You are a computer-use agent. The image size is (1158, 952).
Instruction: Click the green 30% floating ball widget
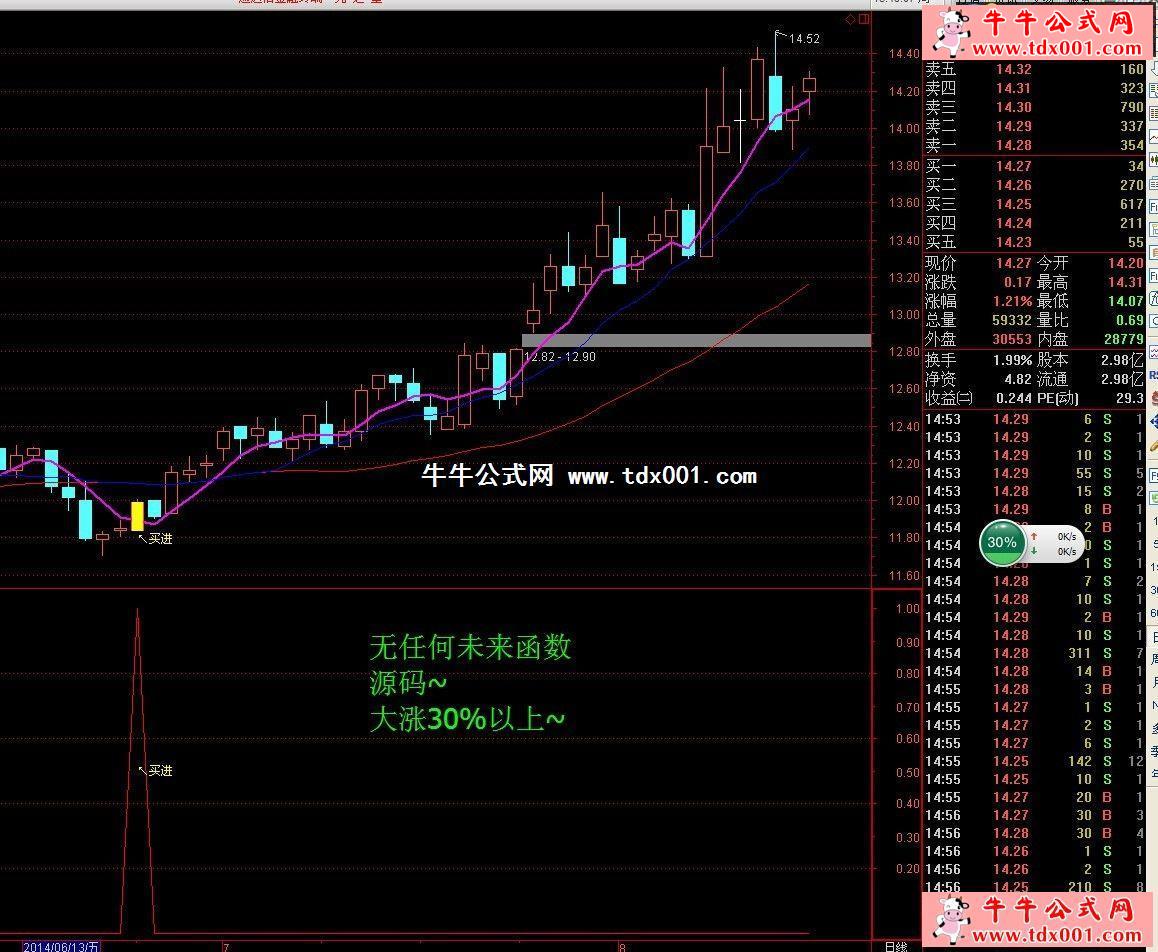coord(1001,543)
